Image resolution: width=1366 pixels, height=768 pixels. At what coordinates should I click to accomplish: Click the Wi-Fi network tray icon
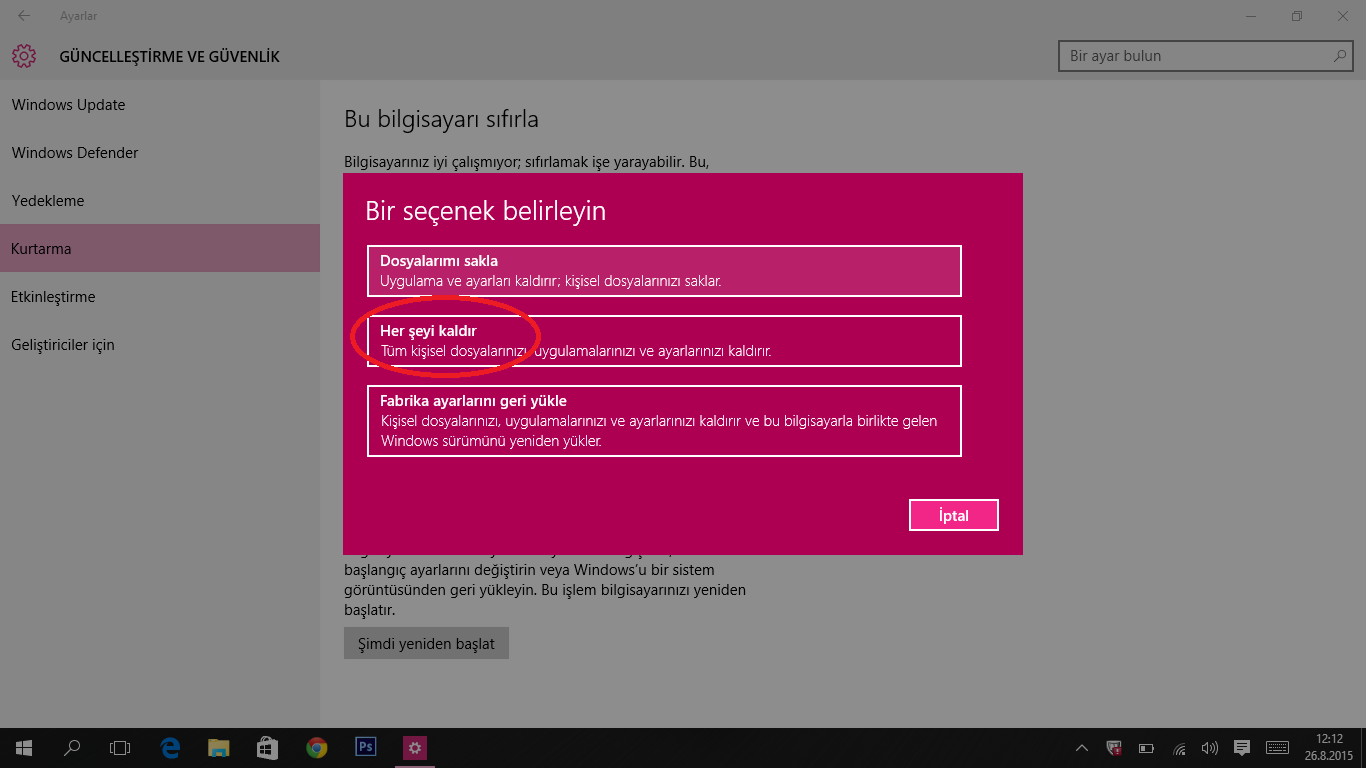point(1178,747)
